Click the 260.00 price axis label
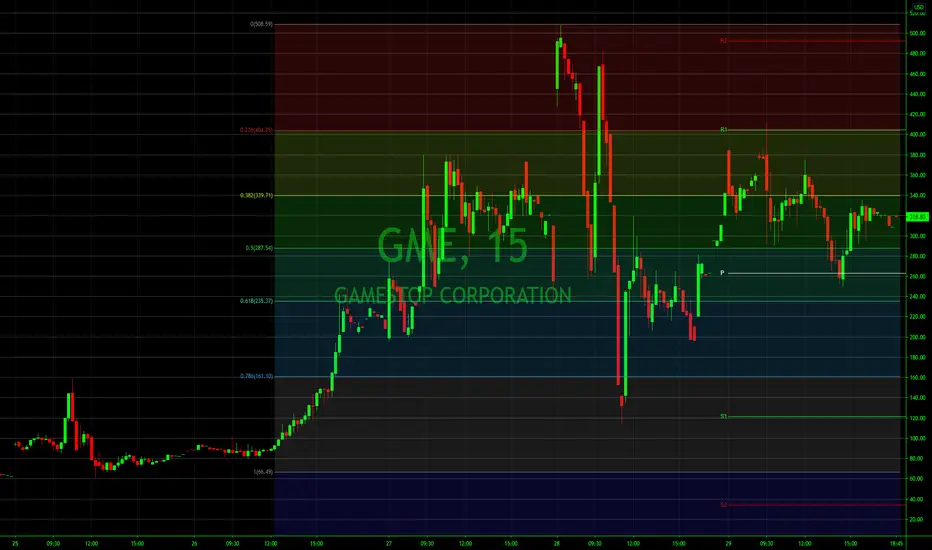Image resolution: width=932 pixels, height=550 pixels. pyautogui.click(x=917, y=276)
